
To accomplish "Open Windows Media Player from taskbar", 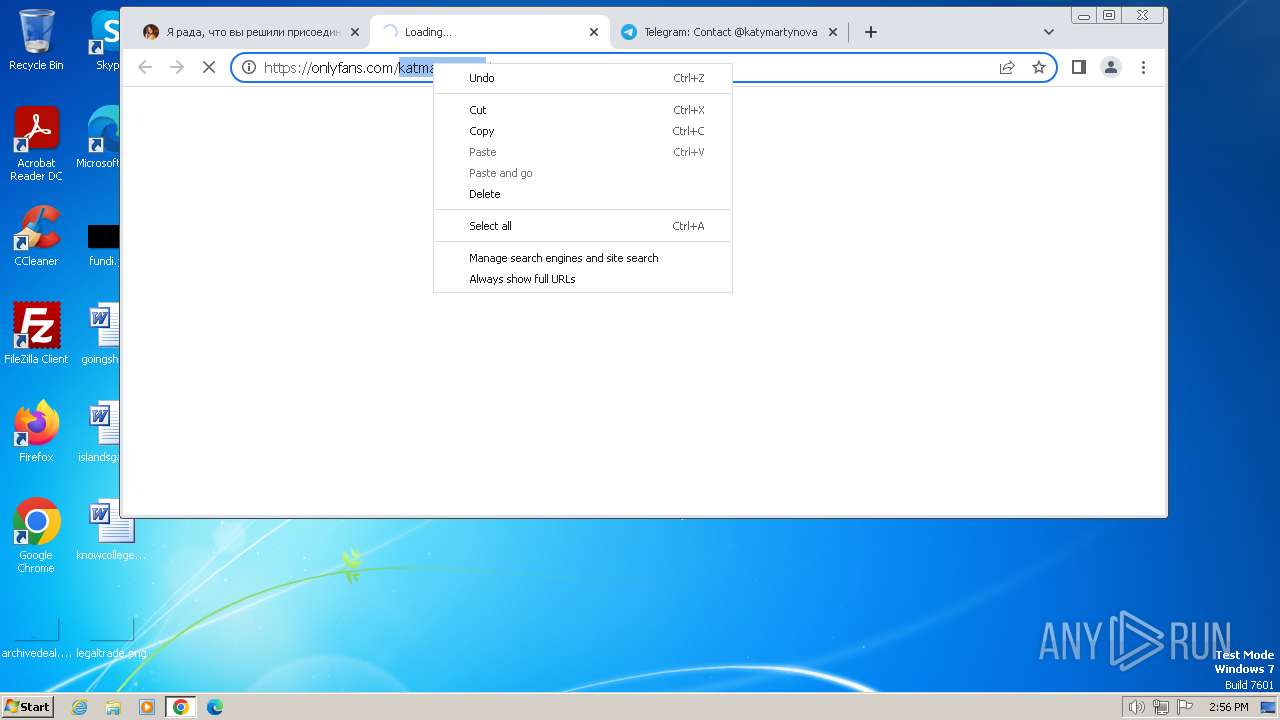I will click(x=147, y=707).
